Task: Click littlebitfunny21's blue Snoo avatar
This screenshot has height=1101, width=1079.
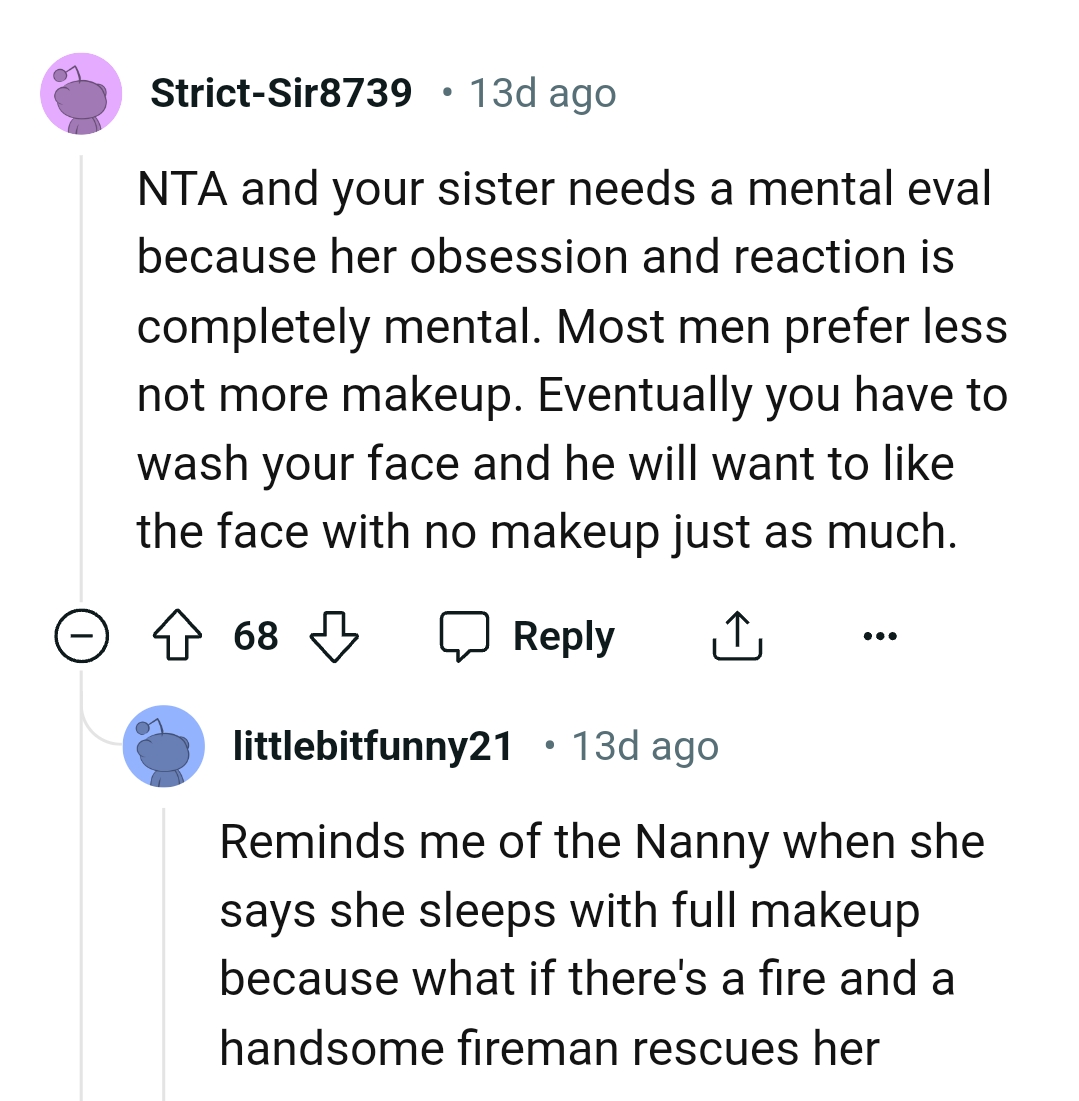Action: (164, 746)
